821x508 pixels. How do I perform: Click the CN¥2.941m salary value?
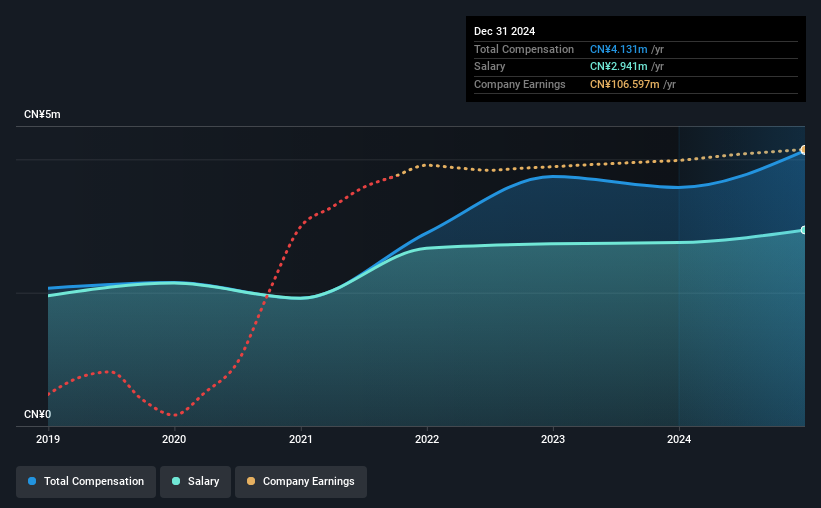pyautogui.click(x=618, y=67)
